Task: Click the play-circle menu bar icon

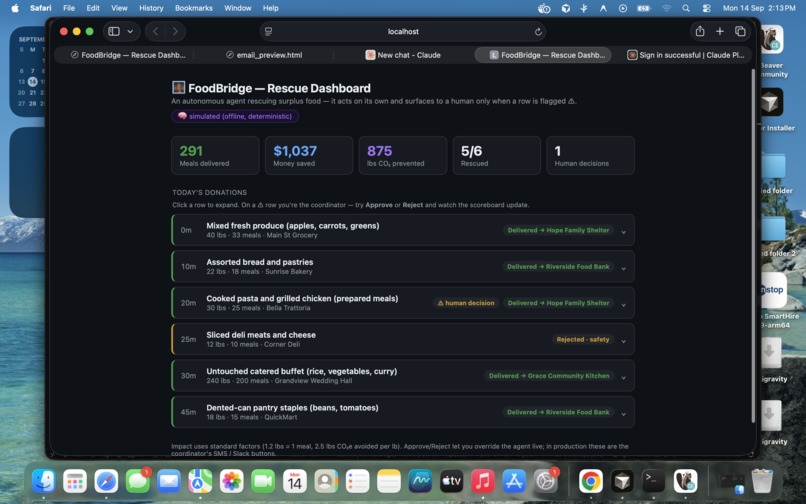Action: coord(622,8)
